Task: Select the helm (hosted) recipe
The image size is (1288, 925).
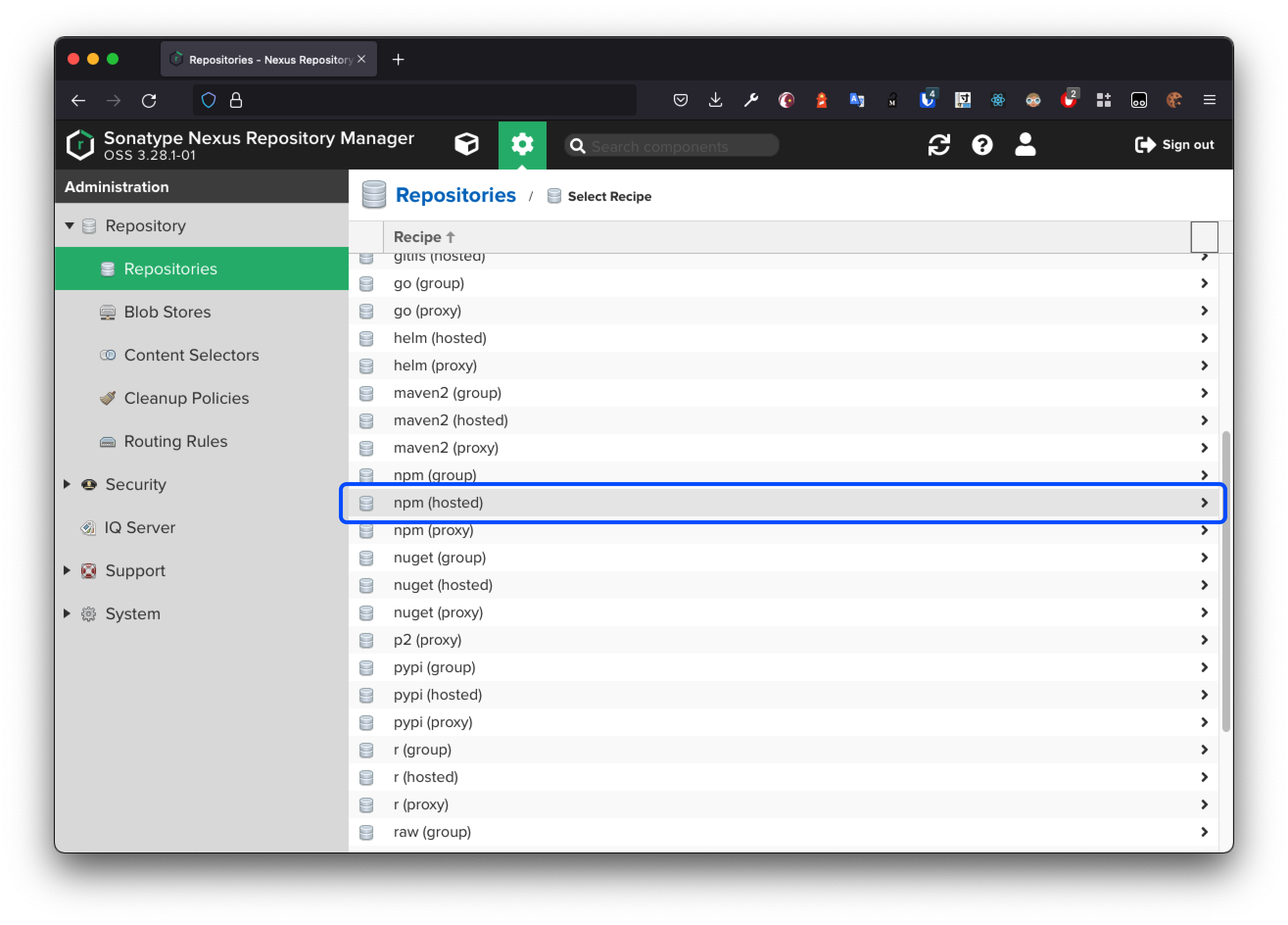Action: click(x=783, y=338)
